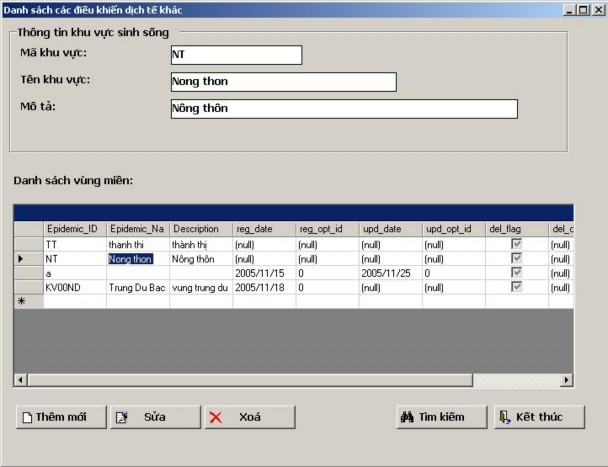The image size is (608, 467).
Task: Click the Tên khu vực text field
Action: click(x=283, y=82)
